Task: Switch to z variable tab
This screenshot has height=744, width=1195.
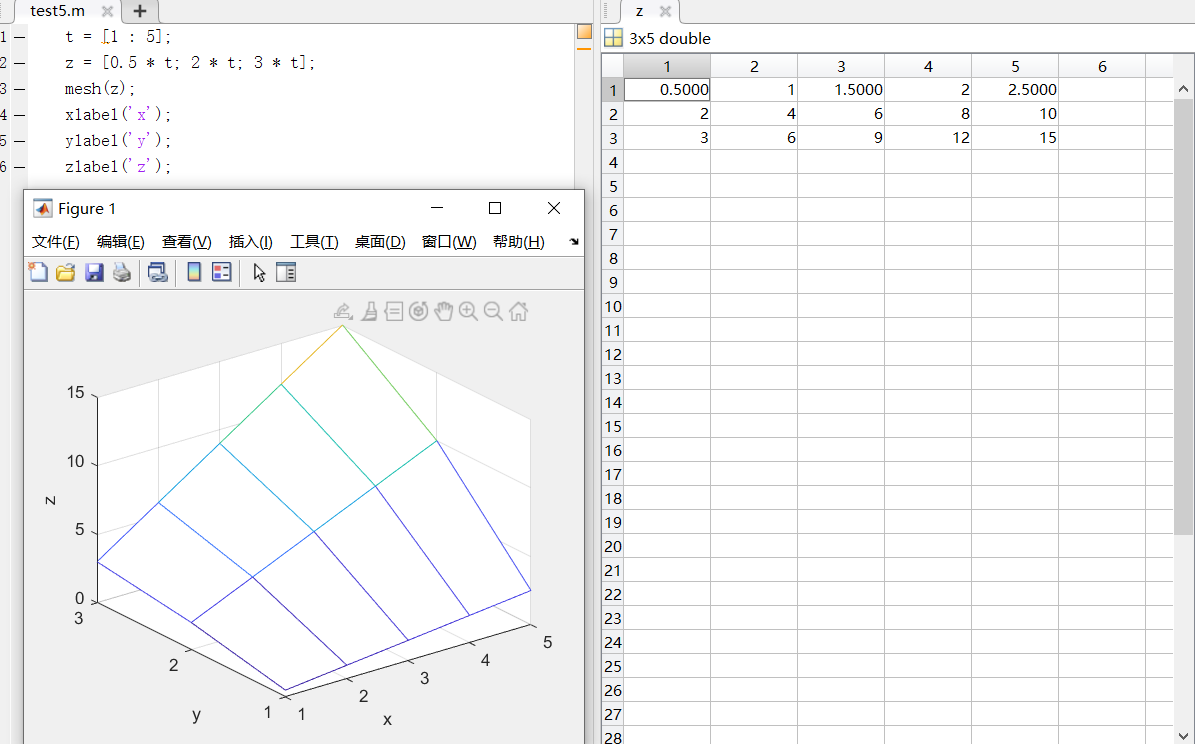Action: tap(639, 11)
